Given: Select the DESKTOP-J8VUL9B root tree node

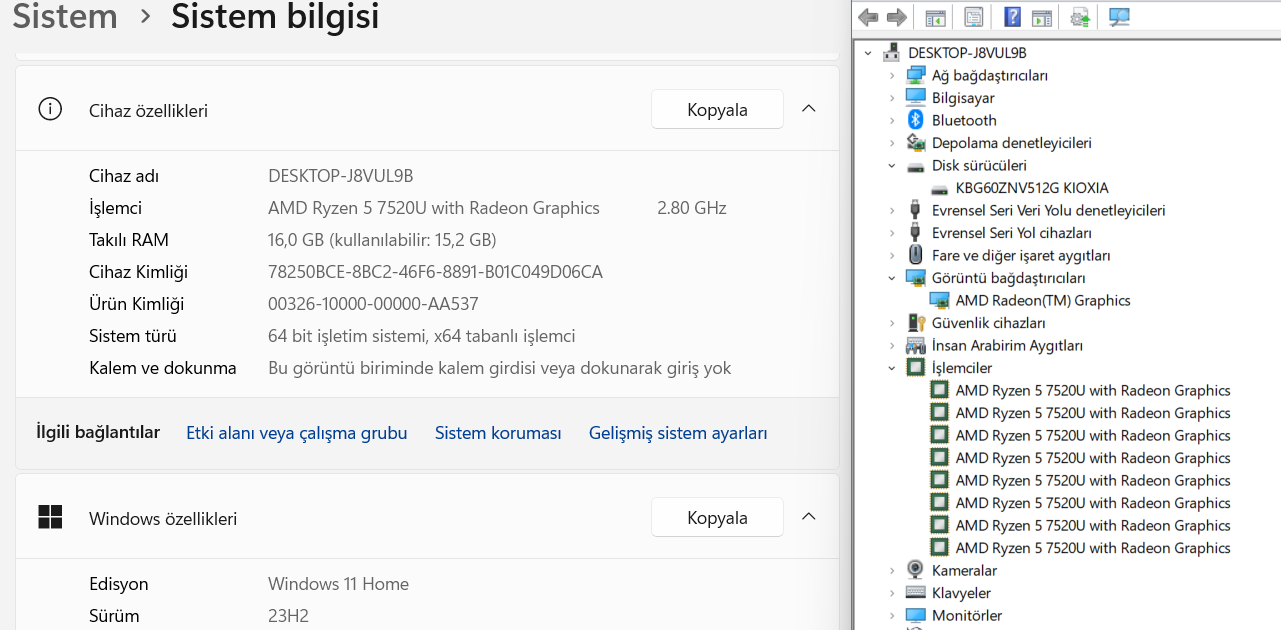Looking at the screenshot, I should pos(966,53).
